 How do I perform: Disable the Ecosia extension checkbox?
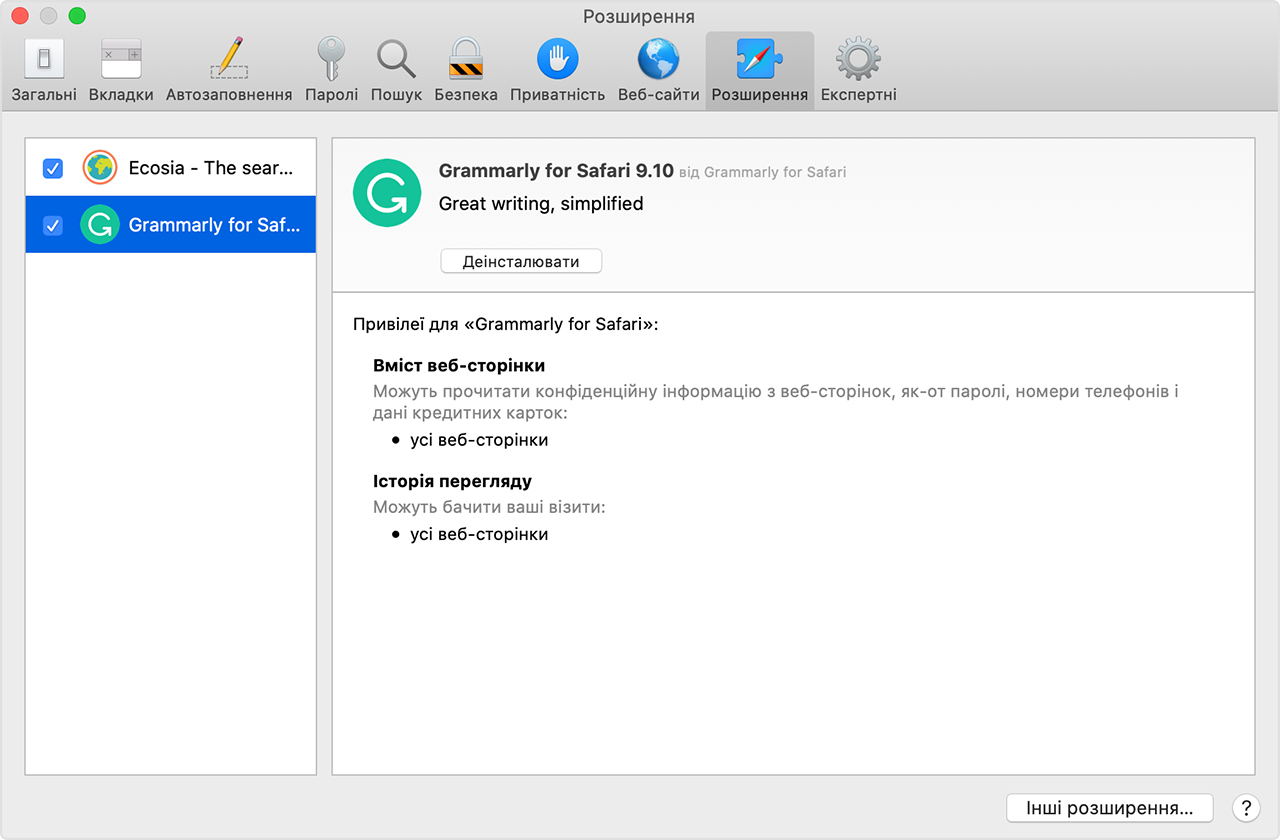tap(53, 168)
